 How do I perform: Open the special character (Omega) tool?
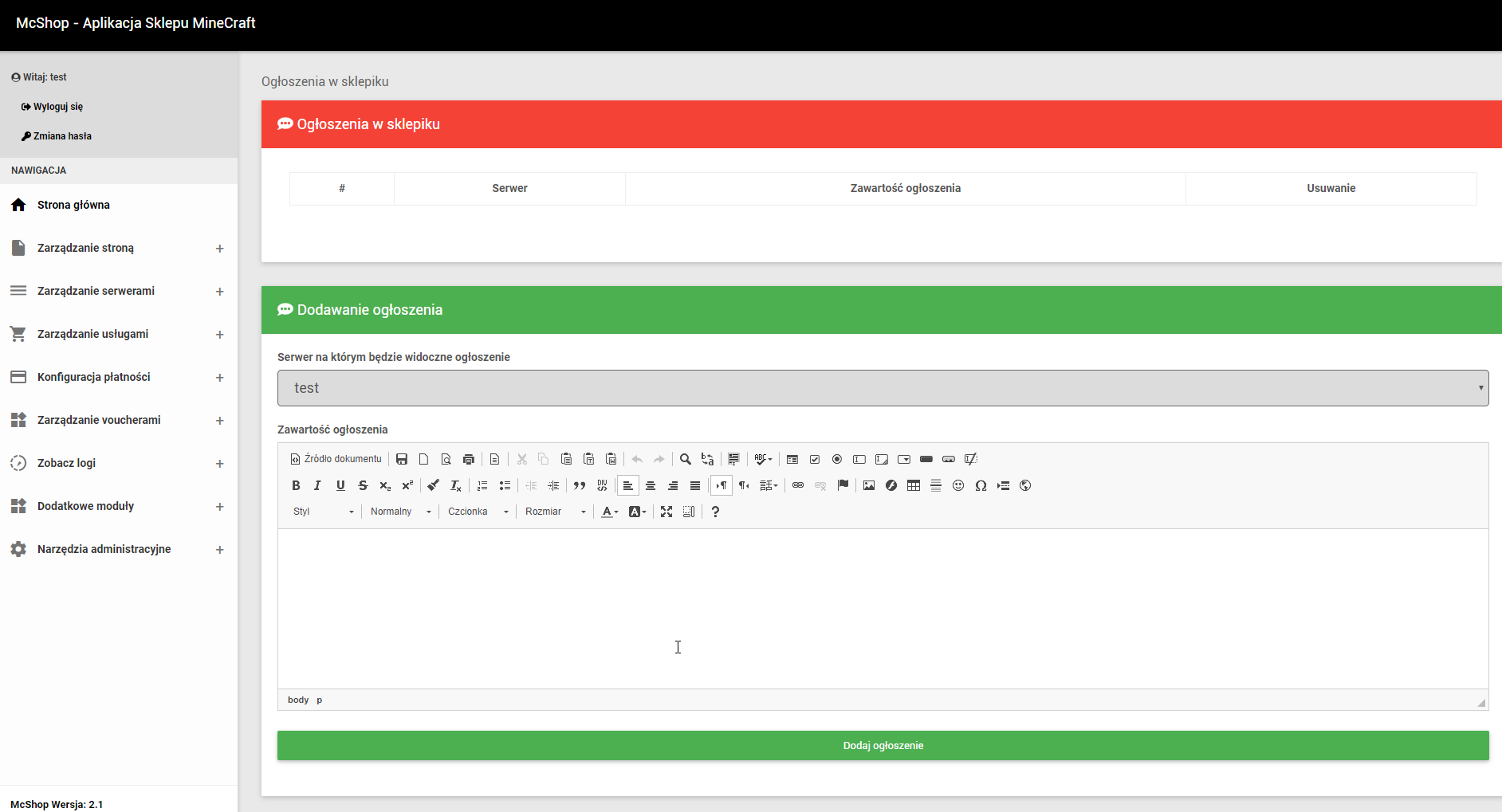pos(981,485)
